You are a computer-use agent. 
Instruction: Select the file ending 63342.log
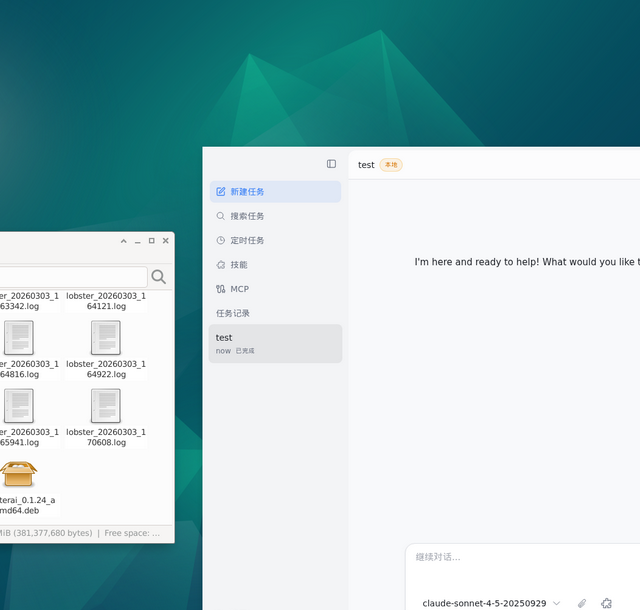click(29, 301)
